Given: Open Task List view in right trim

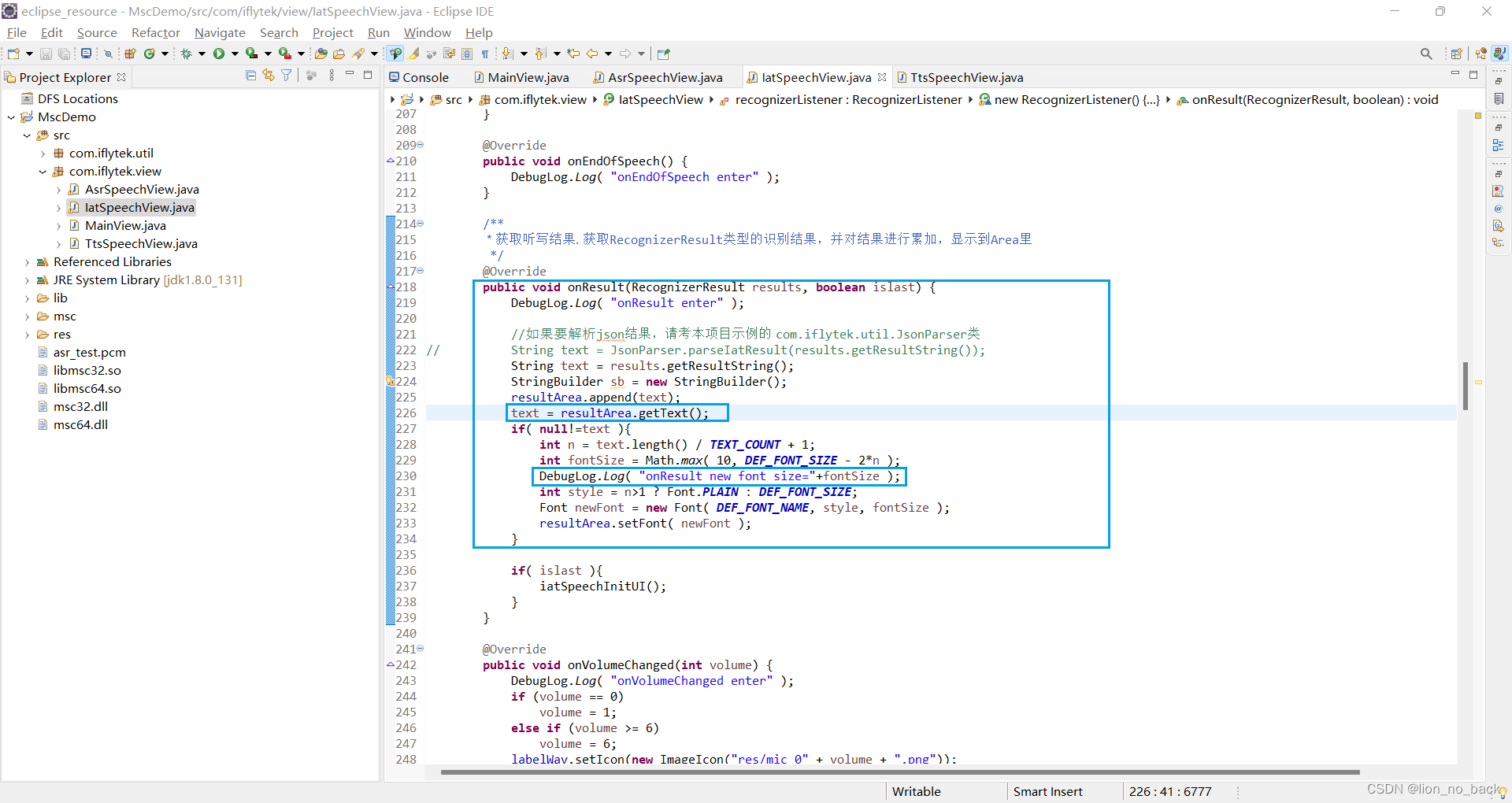Looking at the screenshot, I should point(1499,98).
